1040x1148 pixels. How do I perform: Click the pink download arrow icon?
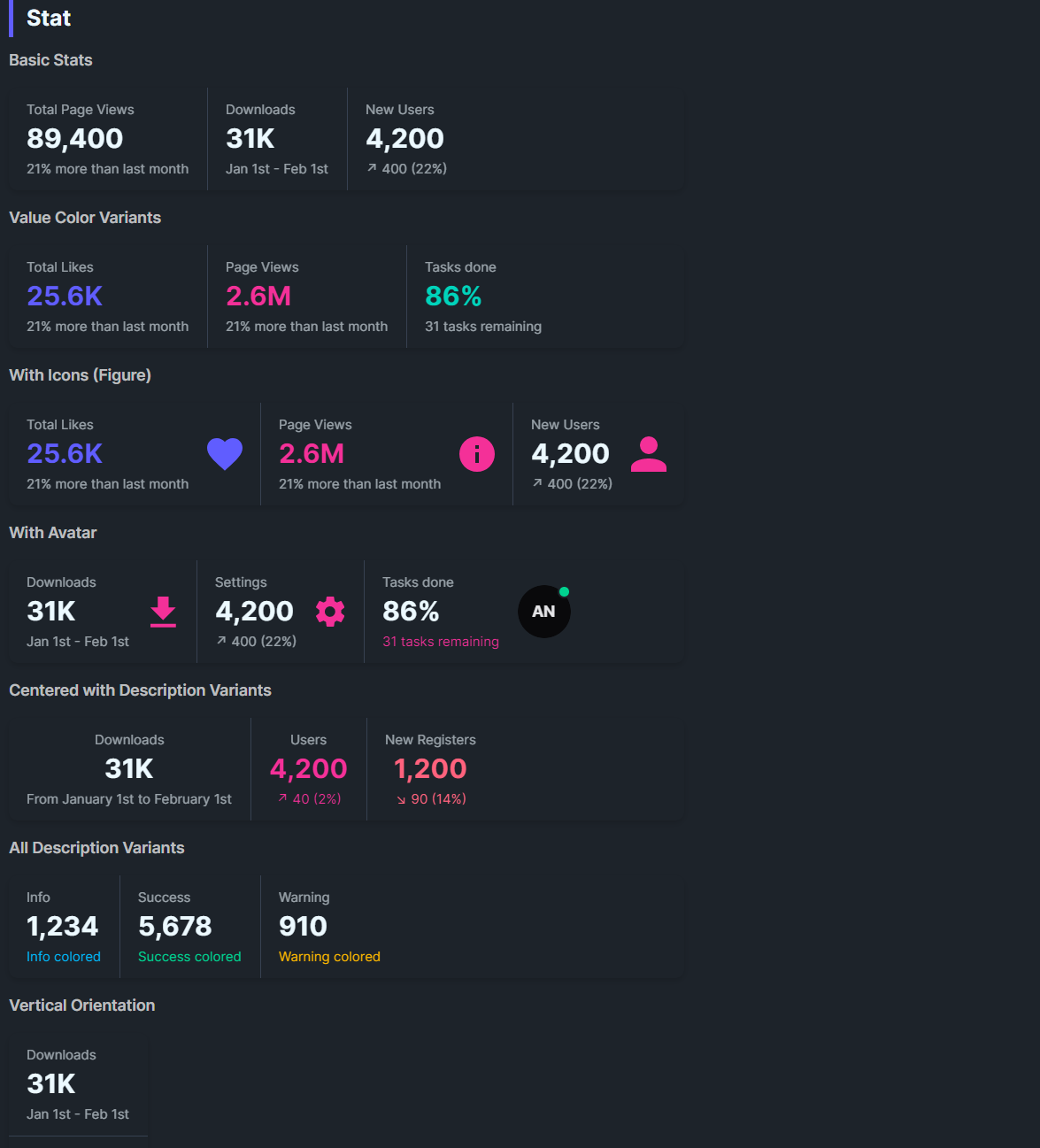pos(163,612)
